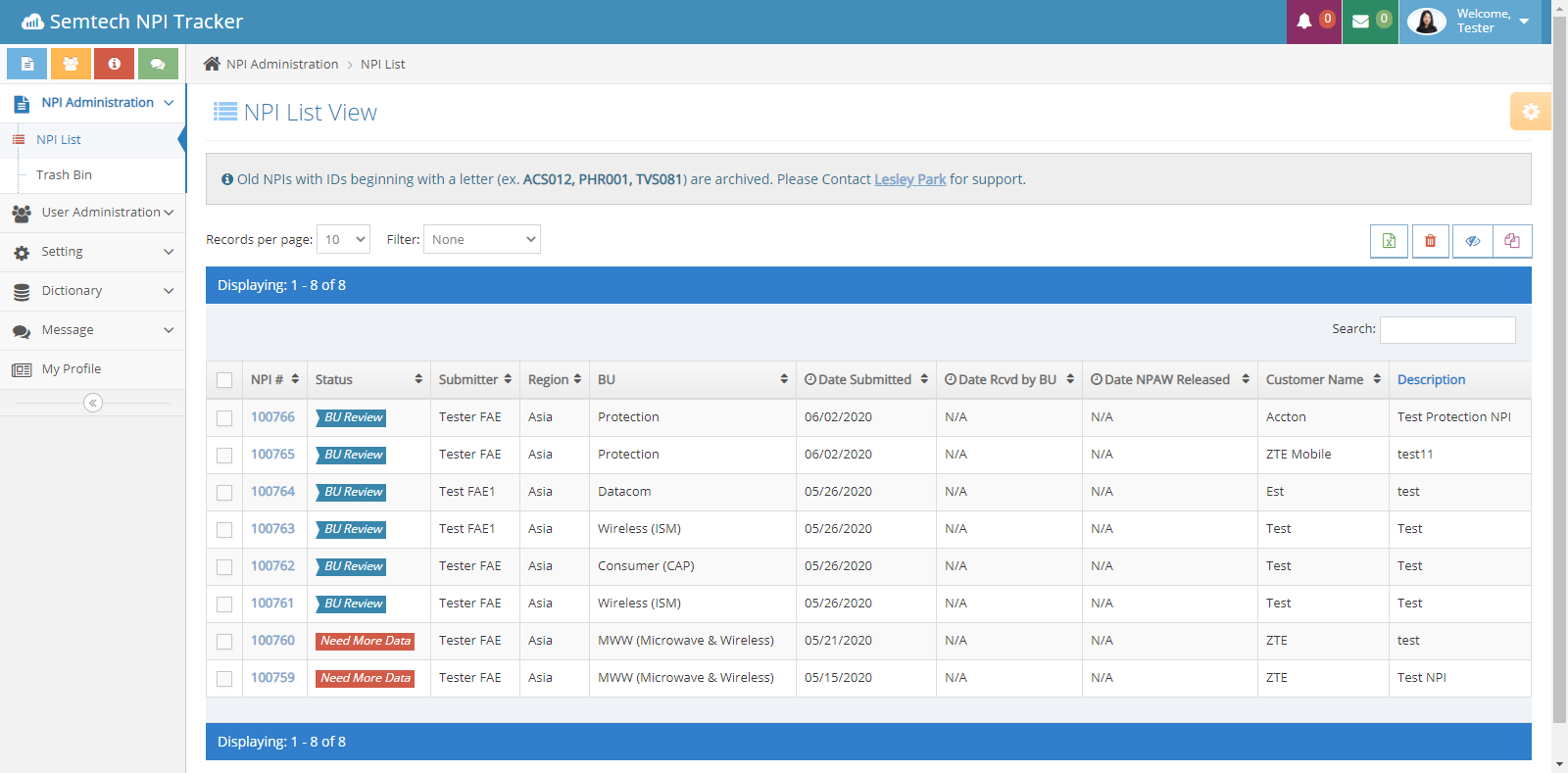
Task: Open the mail envelope icon
Action: click(x=1360, y=22)
